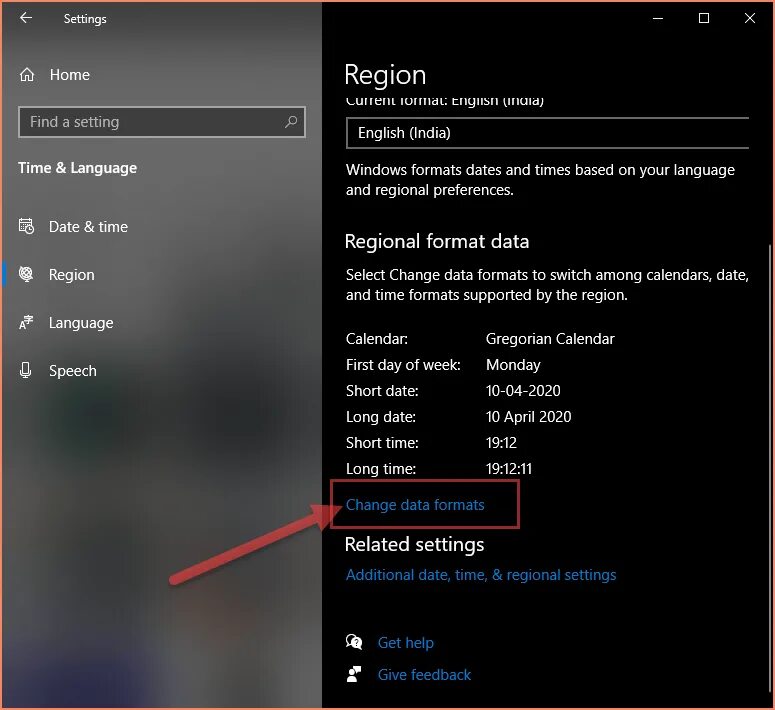The width and height of the screenshot is (775, 710).
Task: Open the Home settings page
Action: [70, 75]
